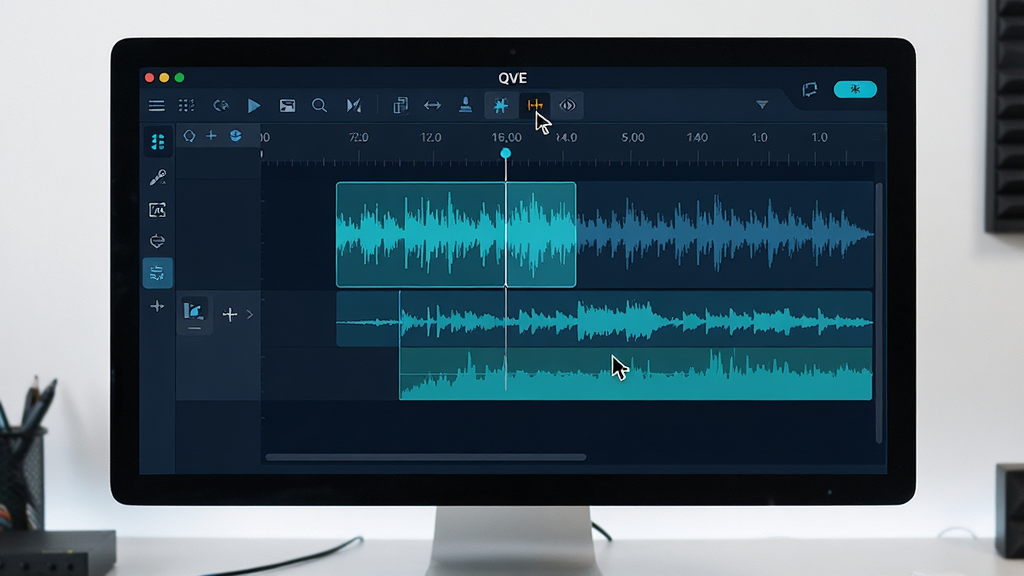Click the vertical scrollbar at the timeline's right edge
This screenshot has width=1024, height=576.
tap(879, 313)
